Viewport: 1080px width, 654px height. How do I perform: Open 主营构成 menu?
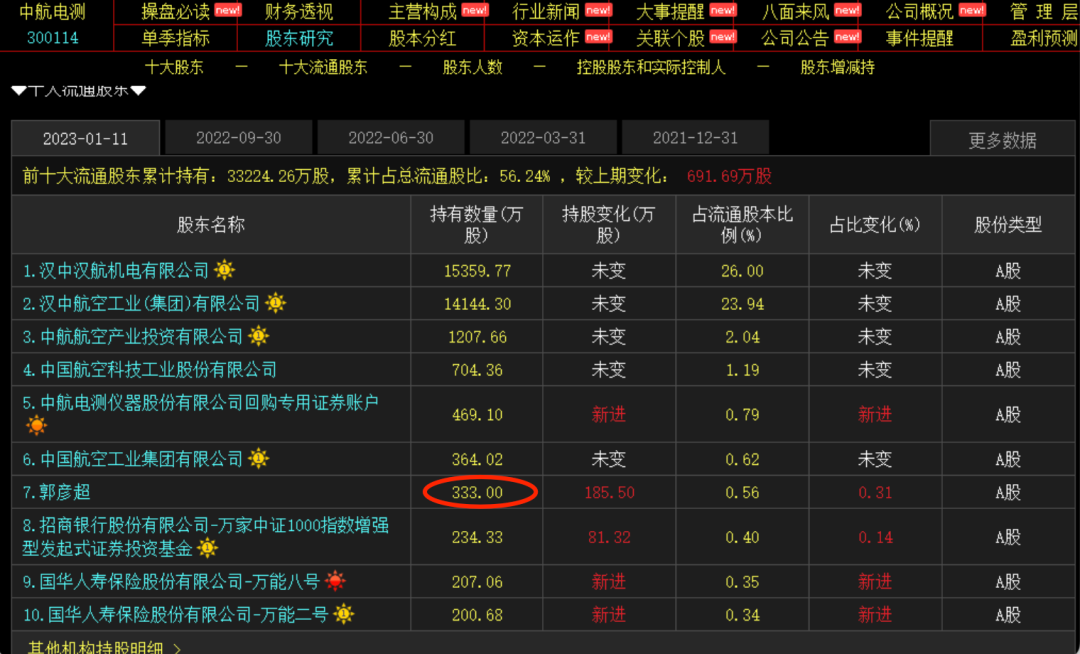coord(423,12)
